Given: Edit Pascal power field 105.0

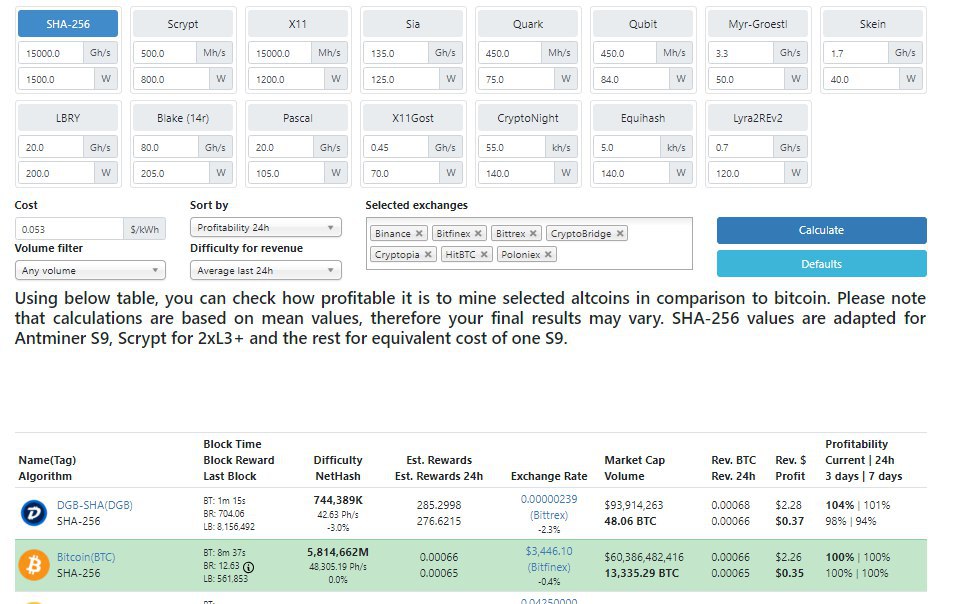Looking at the screenshot, I should 286,173.
